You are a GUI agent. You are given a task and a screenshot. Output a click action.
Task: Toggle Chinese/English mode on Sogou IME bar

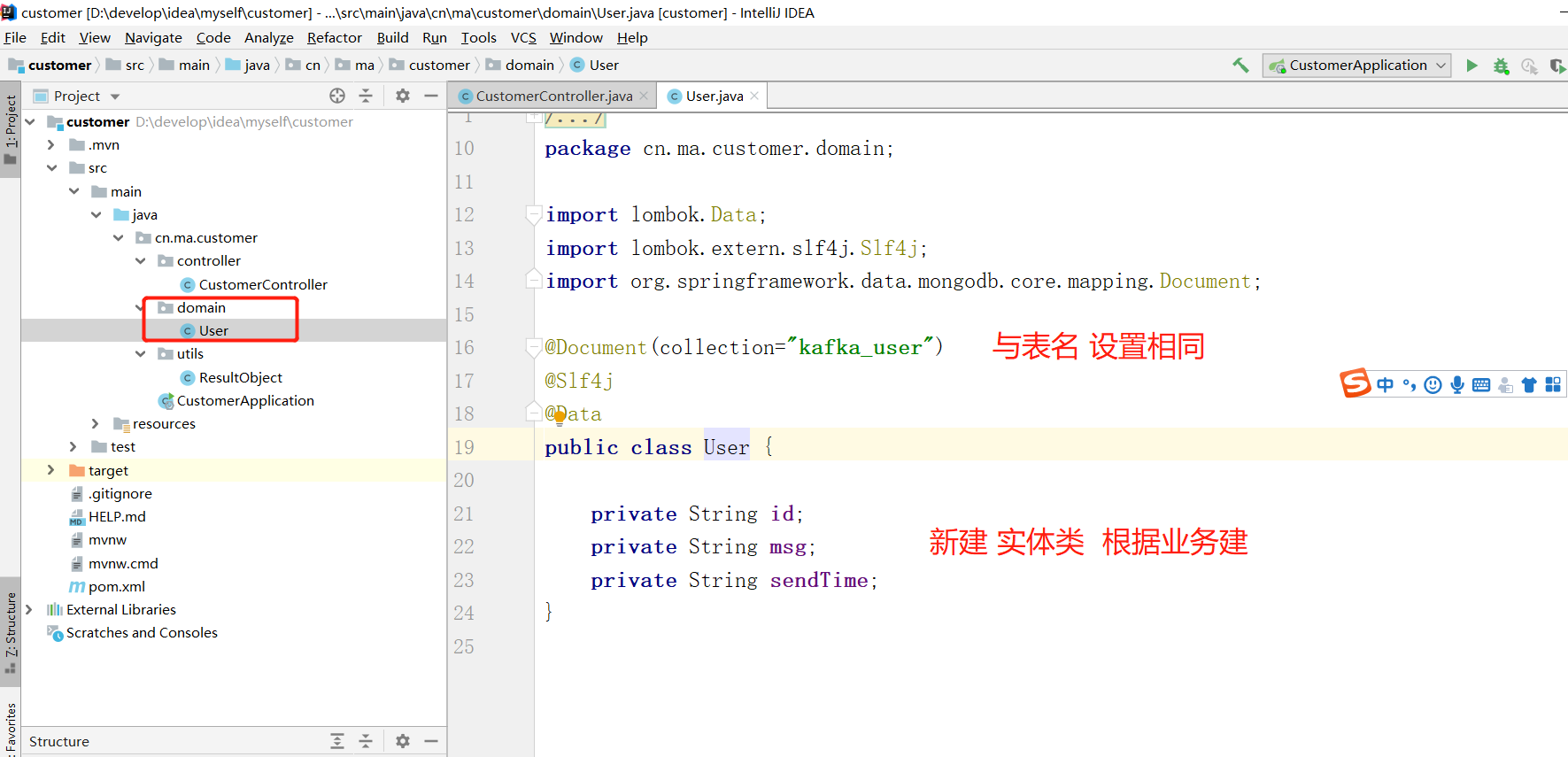tap(1386, 384)
